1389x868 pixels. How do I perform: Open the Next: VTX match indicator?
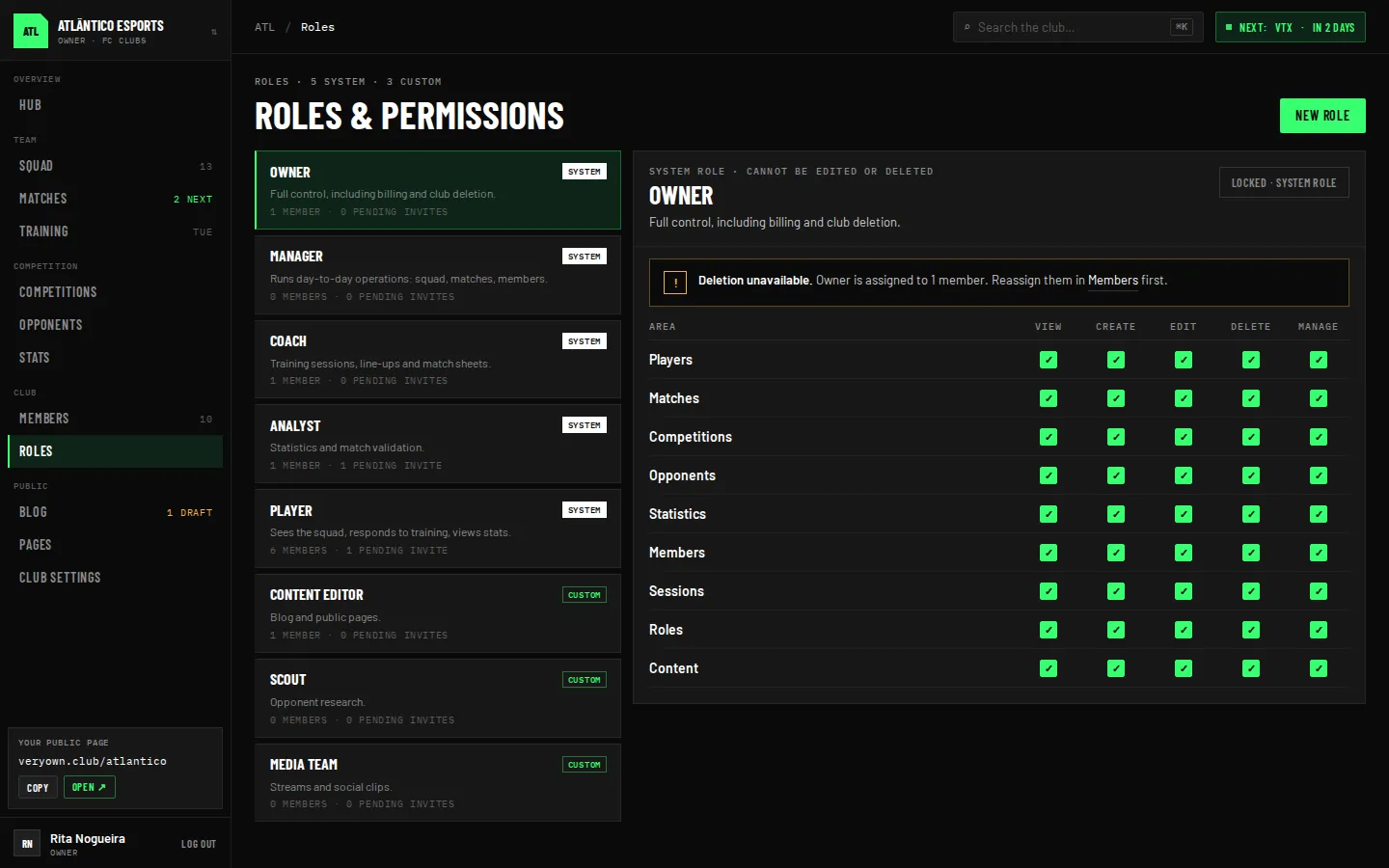1291,27
